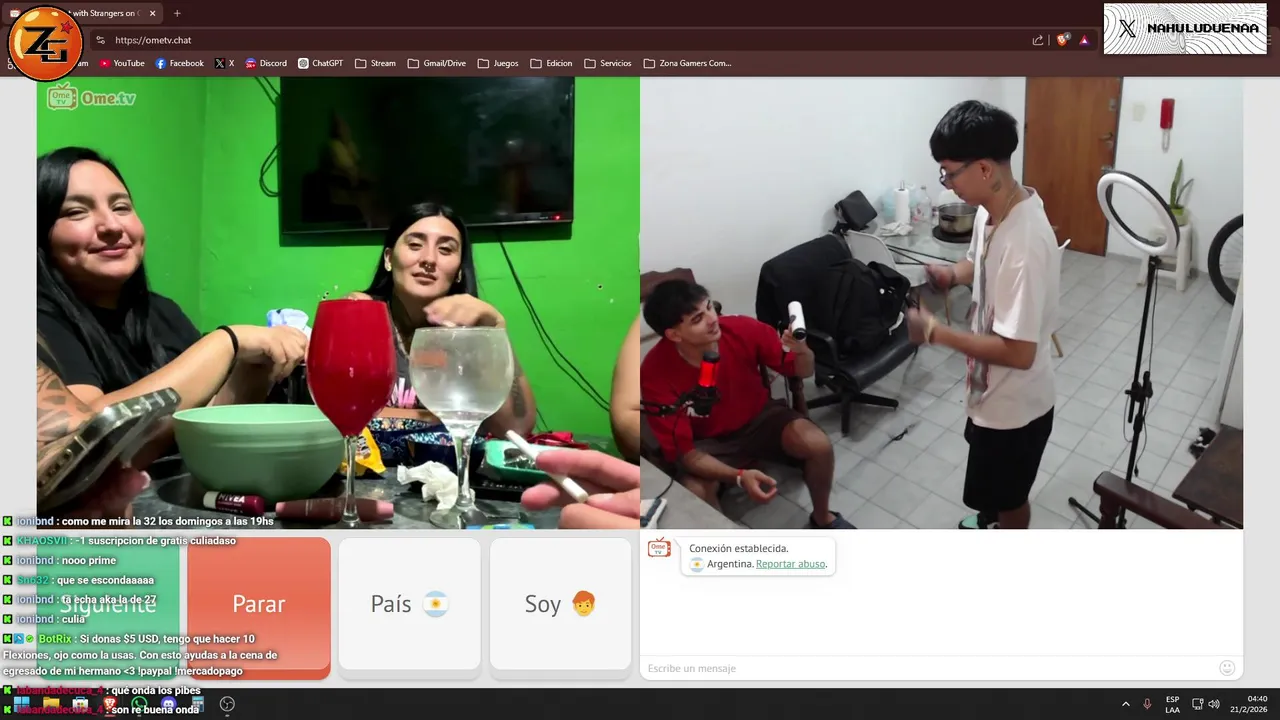
Task: Click the Argentina flag in the chat message
Action: click(697, 564)
